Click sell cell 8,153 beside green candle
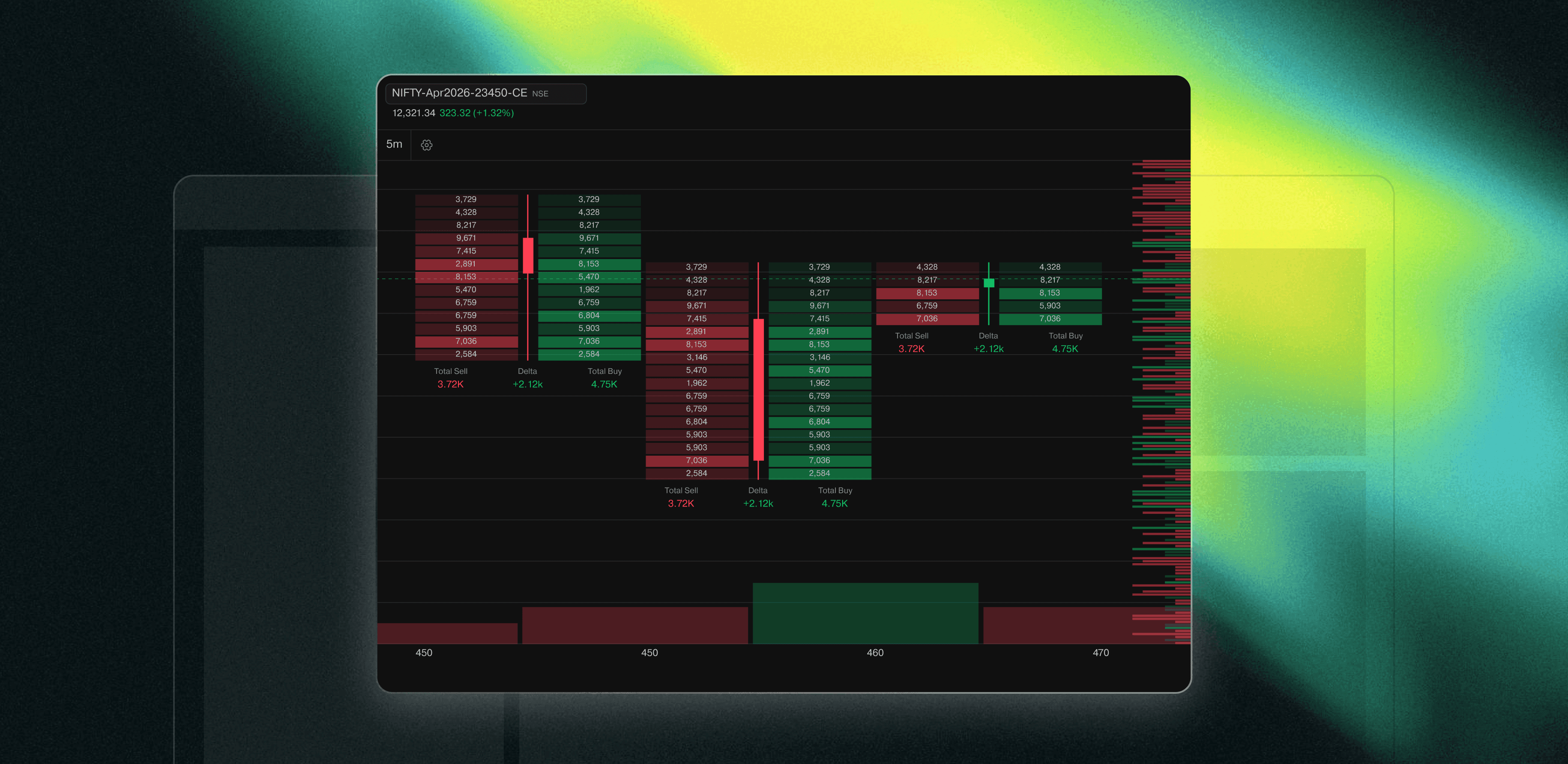This screenshot has height=764, width=1568. (x=927, y=293)
